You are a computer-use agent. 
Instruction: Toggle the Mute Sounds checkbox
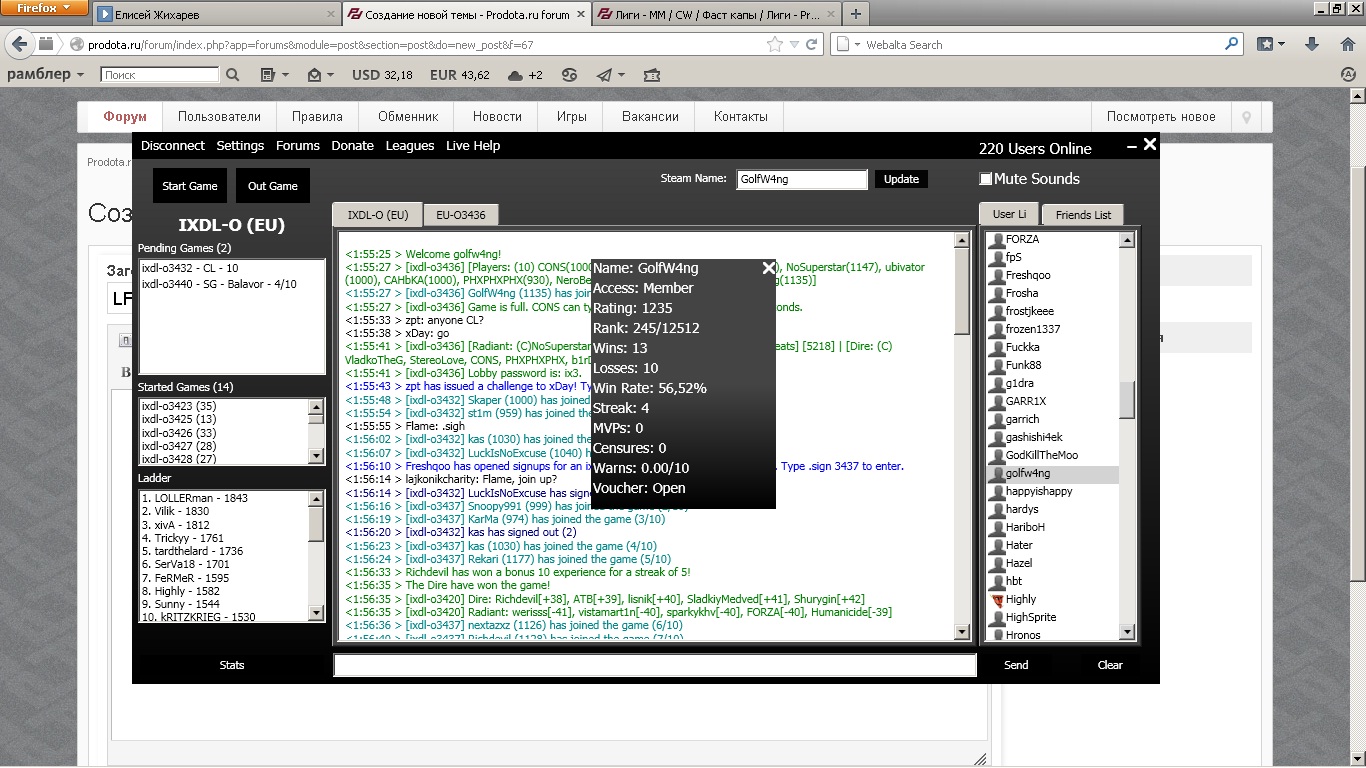tap(986, 179)
